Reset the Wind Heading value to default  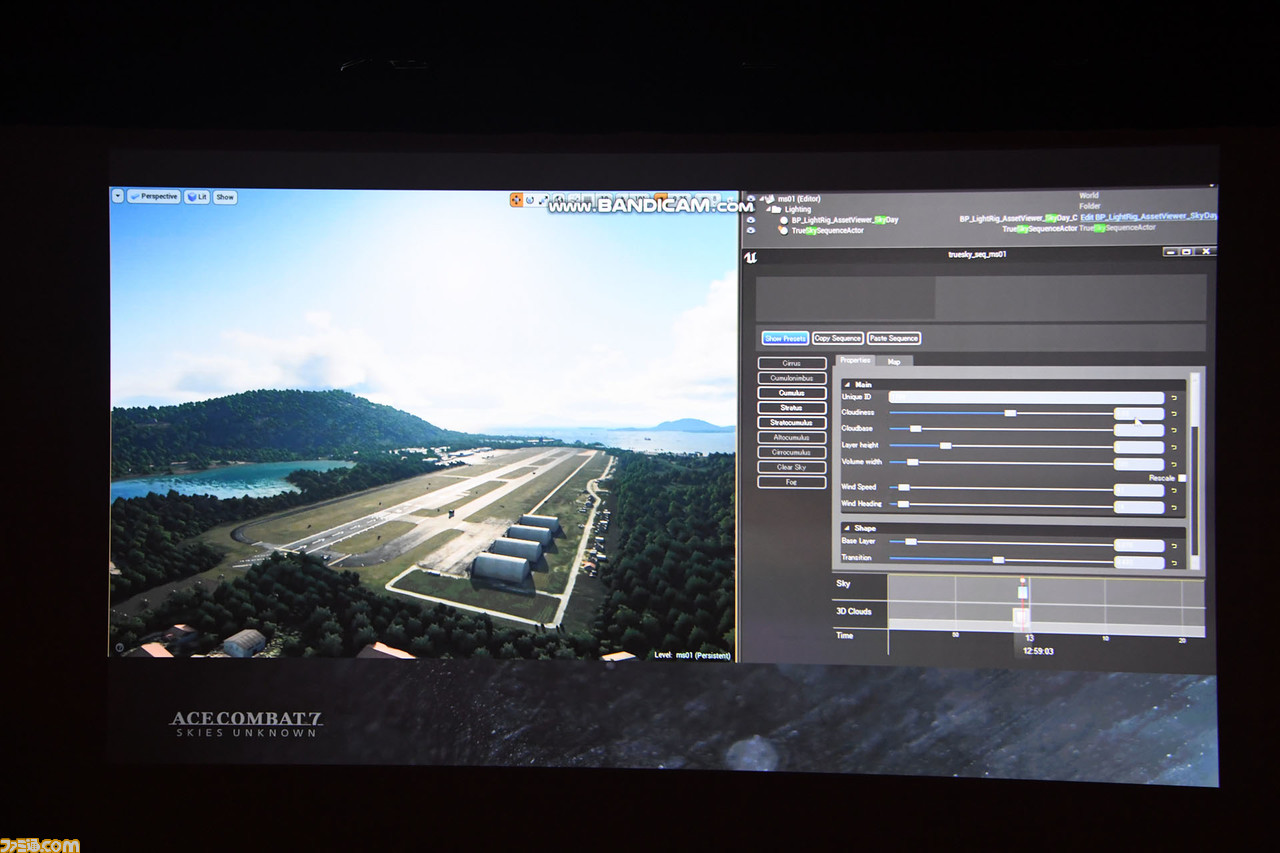click(1174, 507)
